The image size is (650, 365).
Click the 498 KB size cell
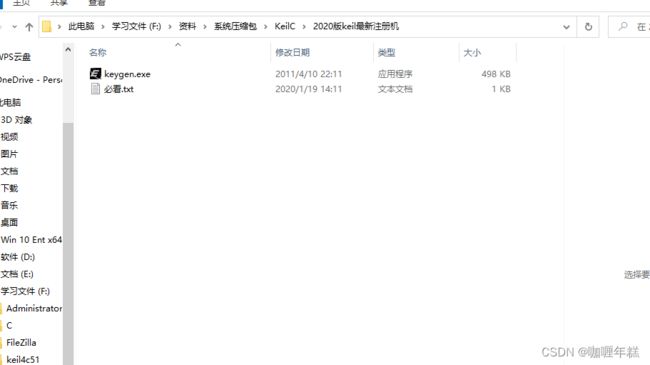[496, 74]
